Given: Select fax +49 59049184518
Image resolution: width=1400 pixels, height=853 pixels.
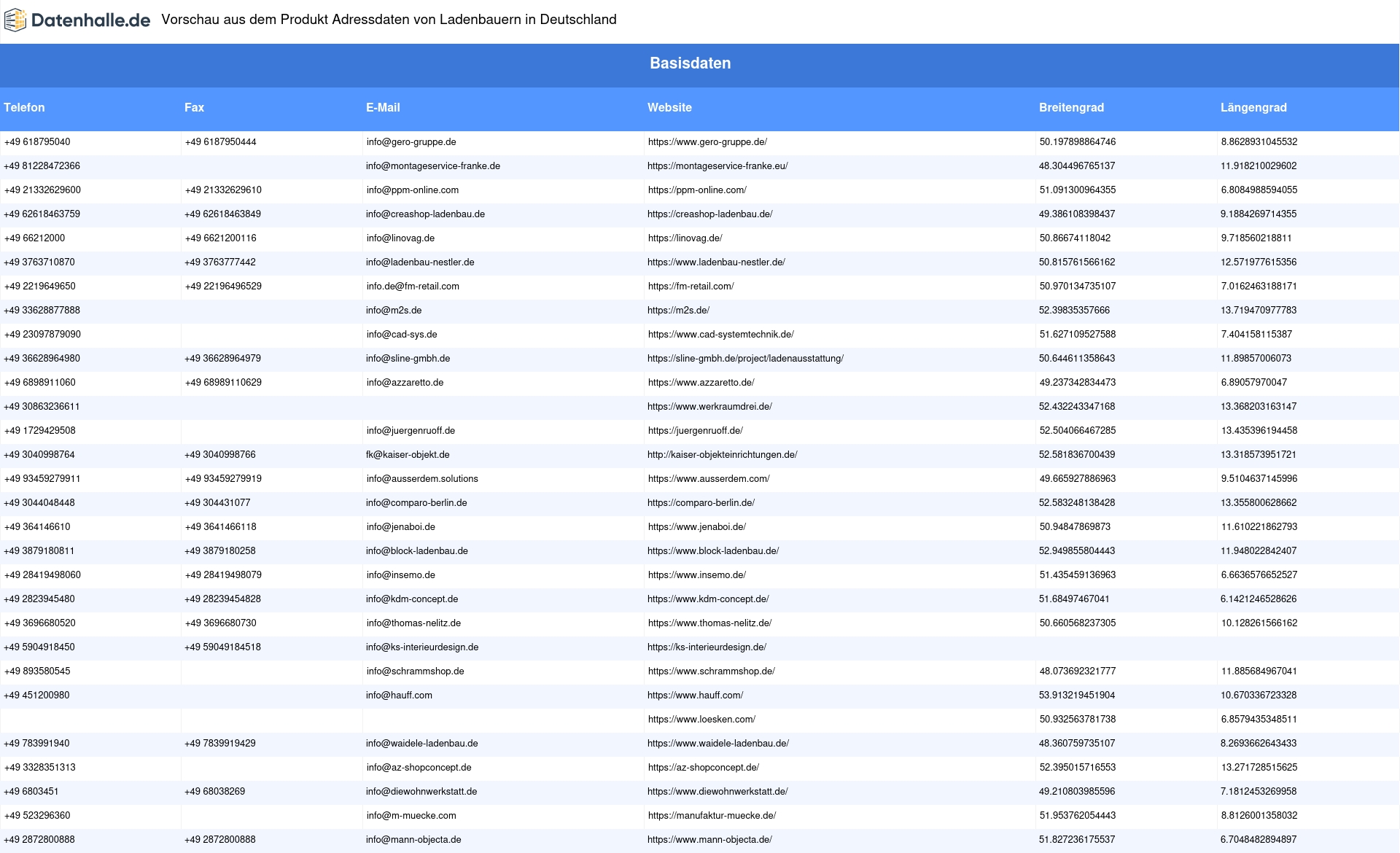Looking at the screenshot, I should point(222,647).
